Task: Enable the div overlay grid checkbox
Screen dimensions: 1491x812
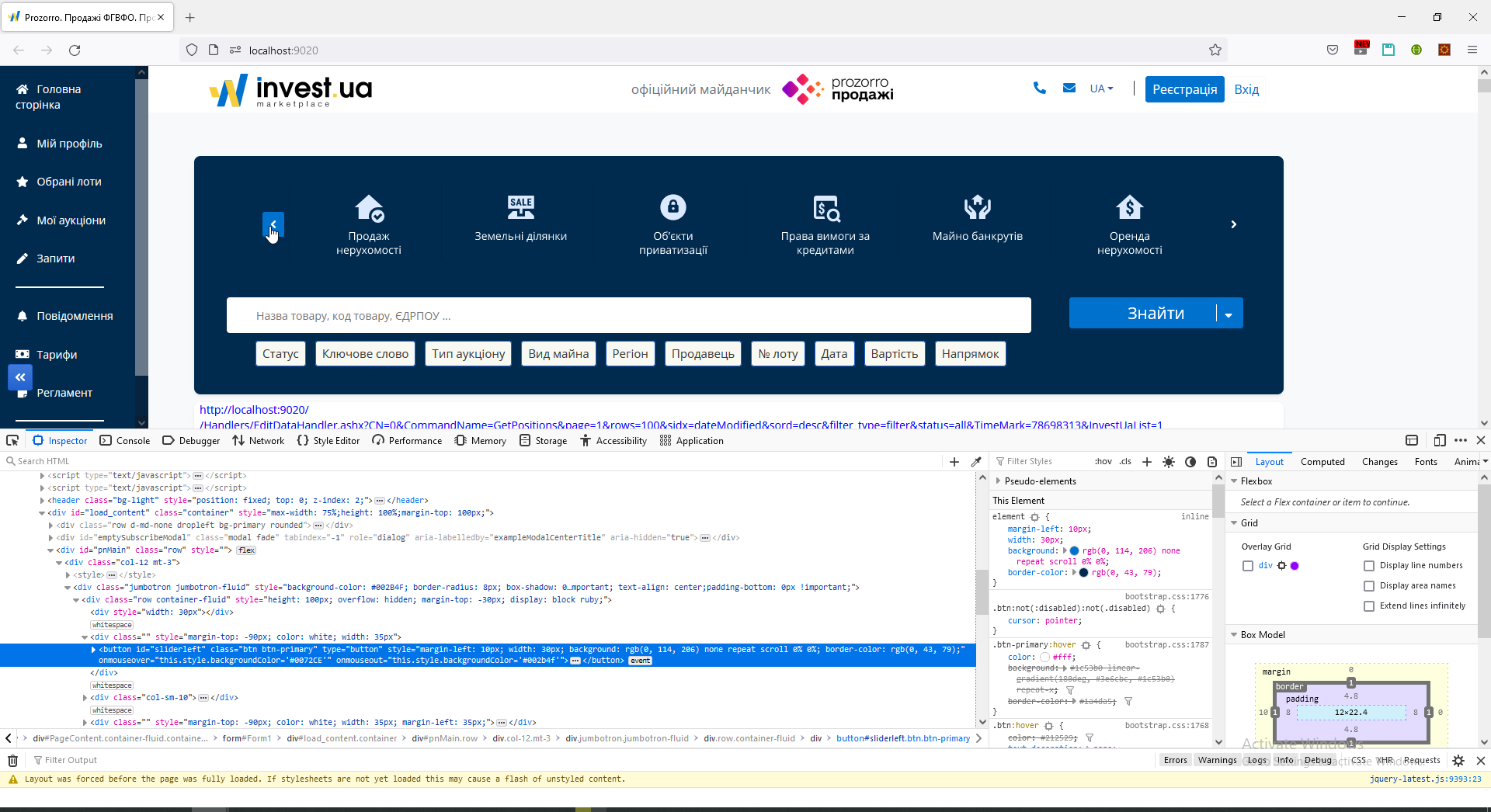Action: pos(1248,566)
